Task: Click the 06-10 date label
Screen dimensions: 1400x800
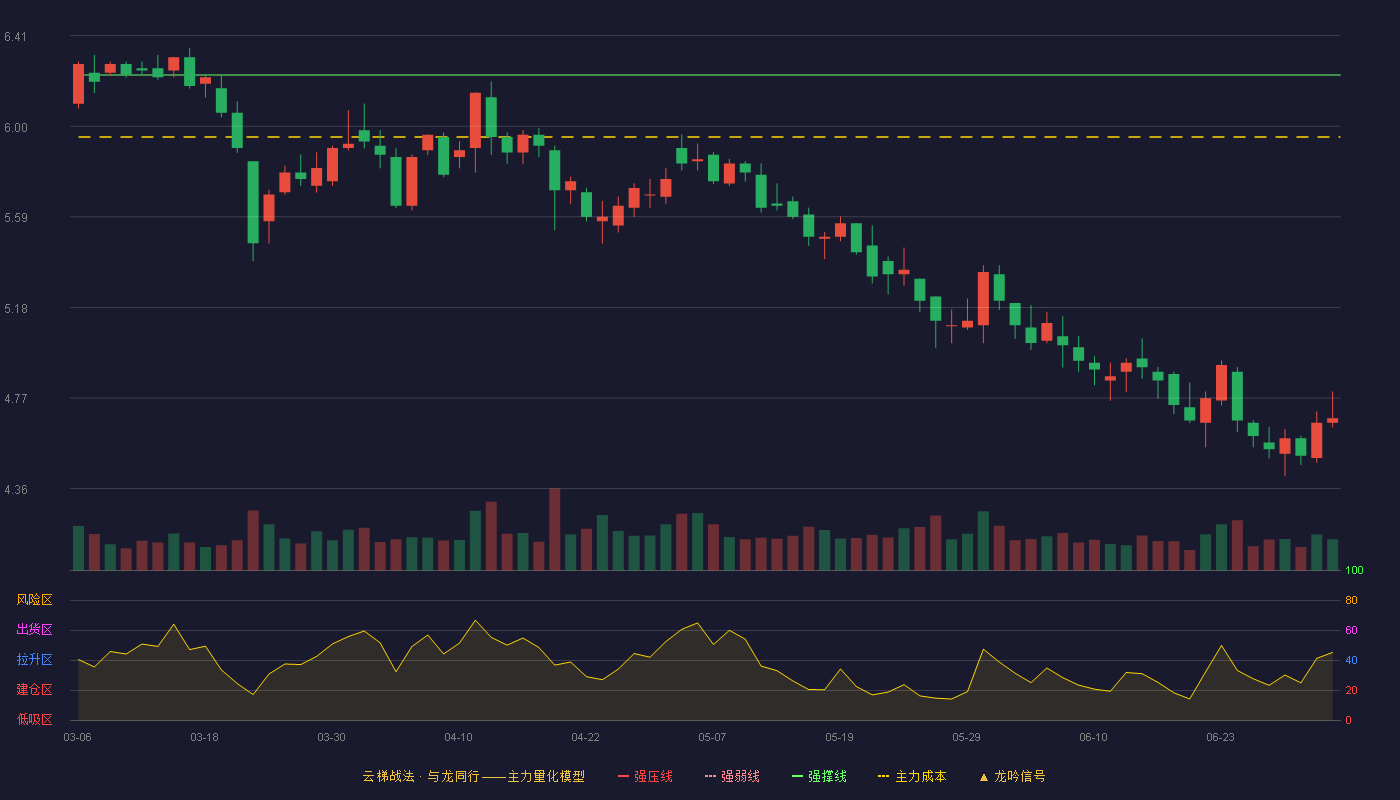Action: pyautogui.click(x=1093, y=737)
